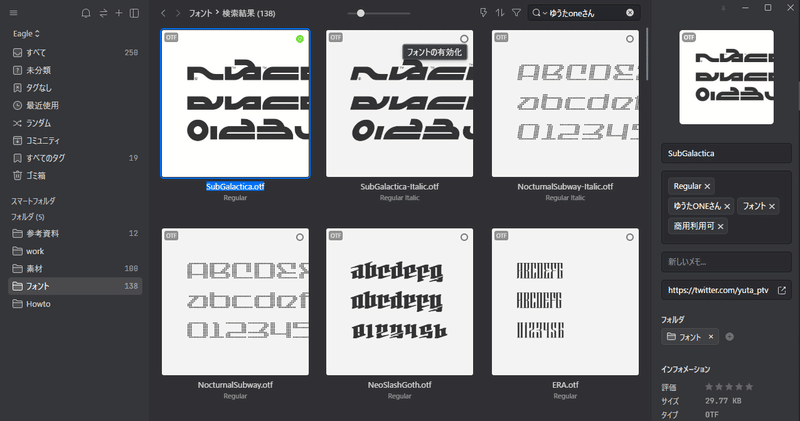Open notifications bell
The width and height of the screenshot is (800, 421).
coord(86,13)
